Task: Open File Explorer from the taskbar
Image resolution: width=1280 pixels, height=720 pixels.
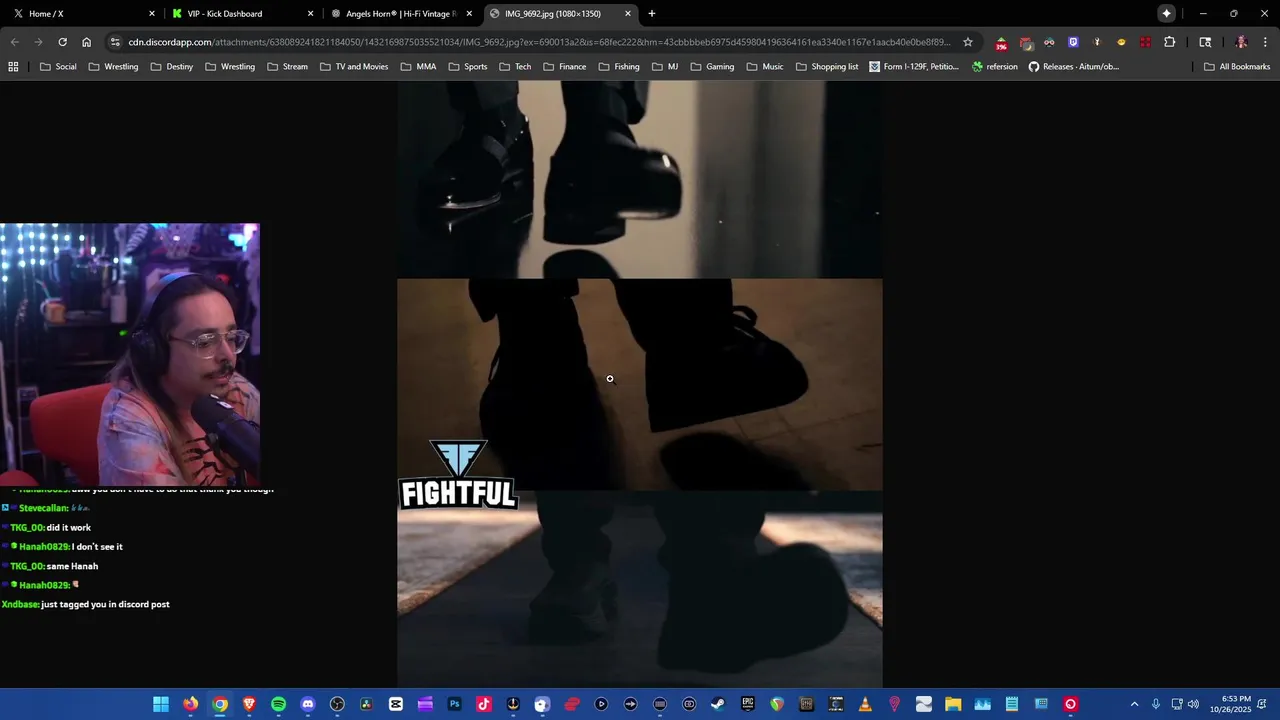Action: pos(953,704)
